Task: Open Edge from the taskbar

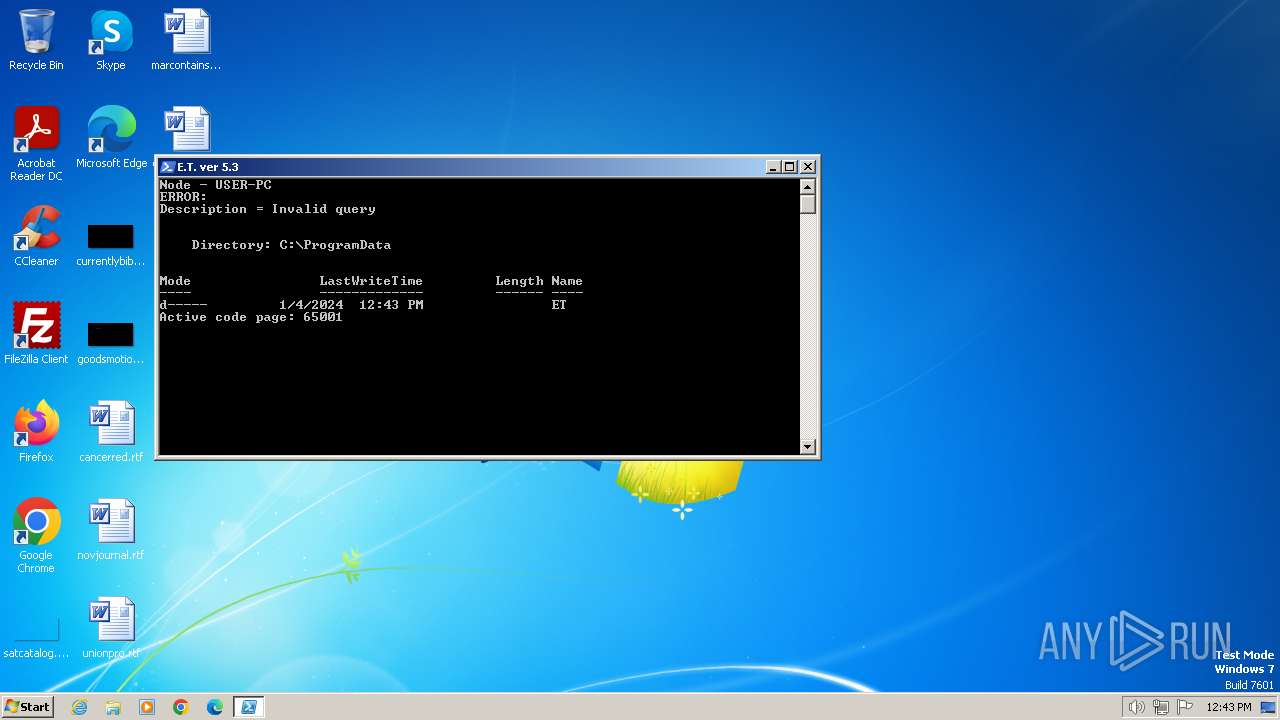Action: point(215,707)
